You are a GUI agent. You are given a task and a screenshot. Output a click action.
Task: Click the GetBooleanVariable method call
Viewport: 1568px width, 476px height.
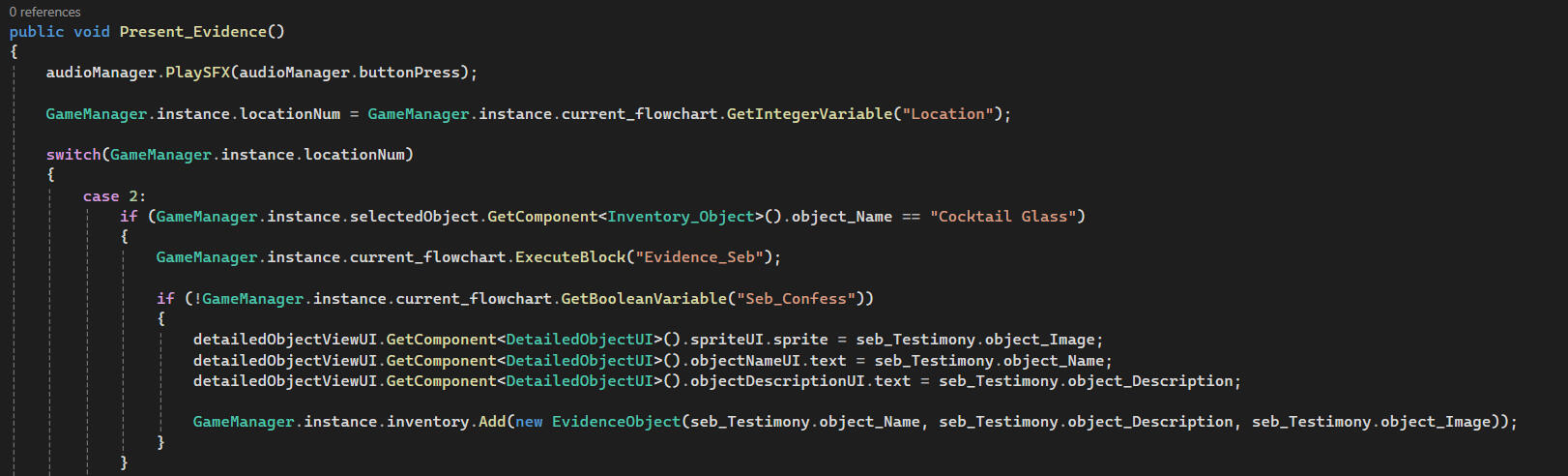pos(643,299)
